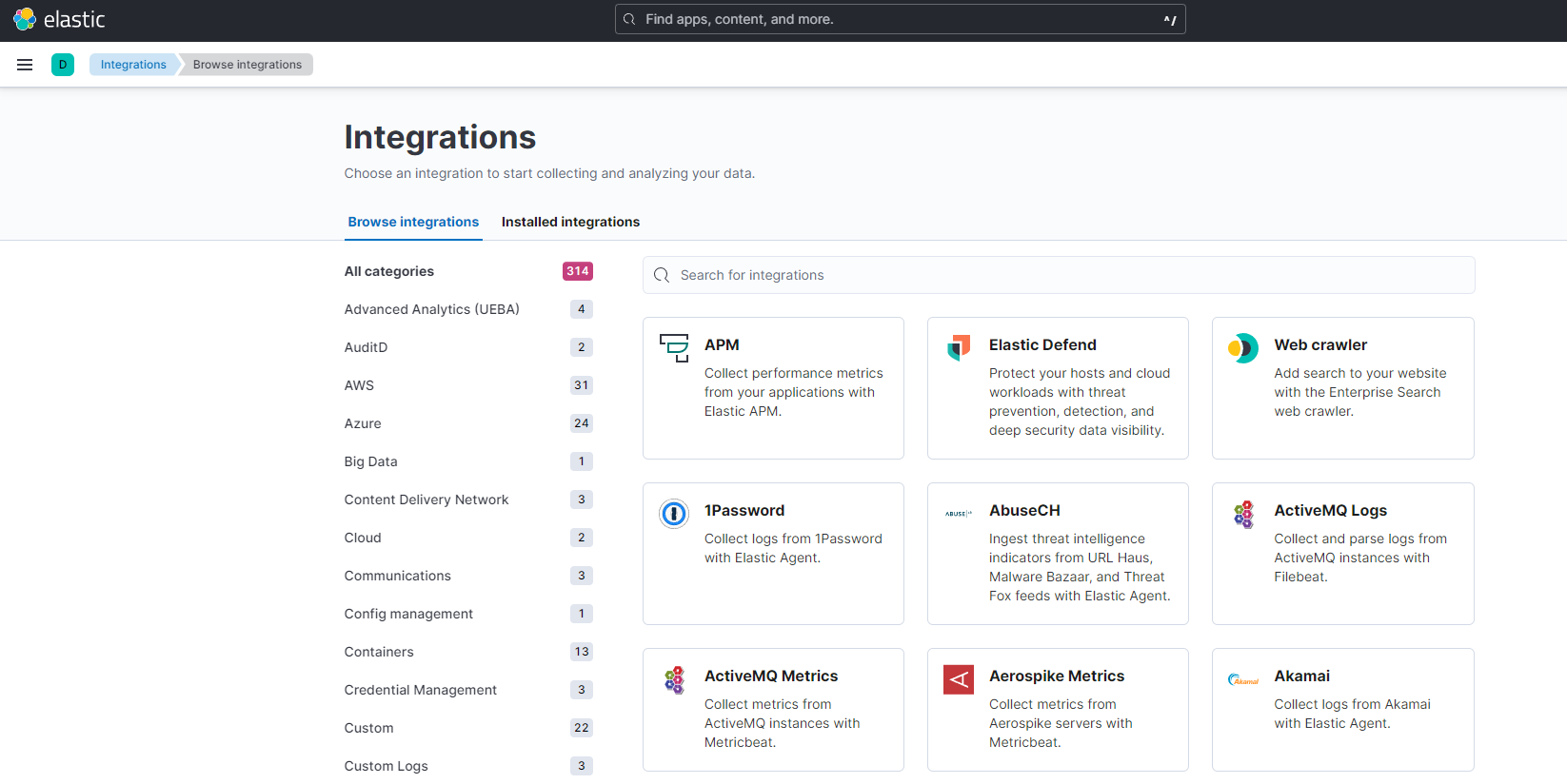Select Advanced Analytics (UEBA) category
This screenshot has width=1567, height=784.
pos(432,309)
